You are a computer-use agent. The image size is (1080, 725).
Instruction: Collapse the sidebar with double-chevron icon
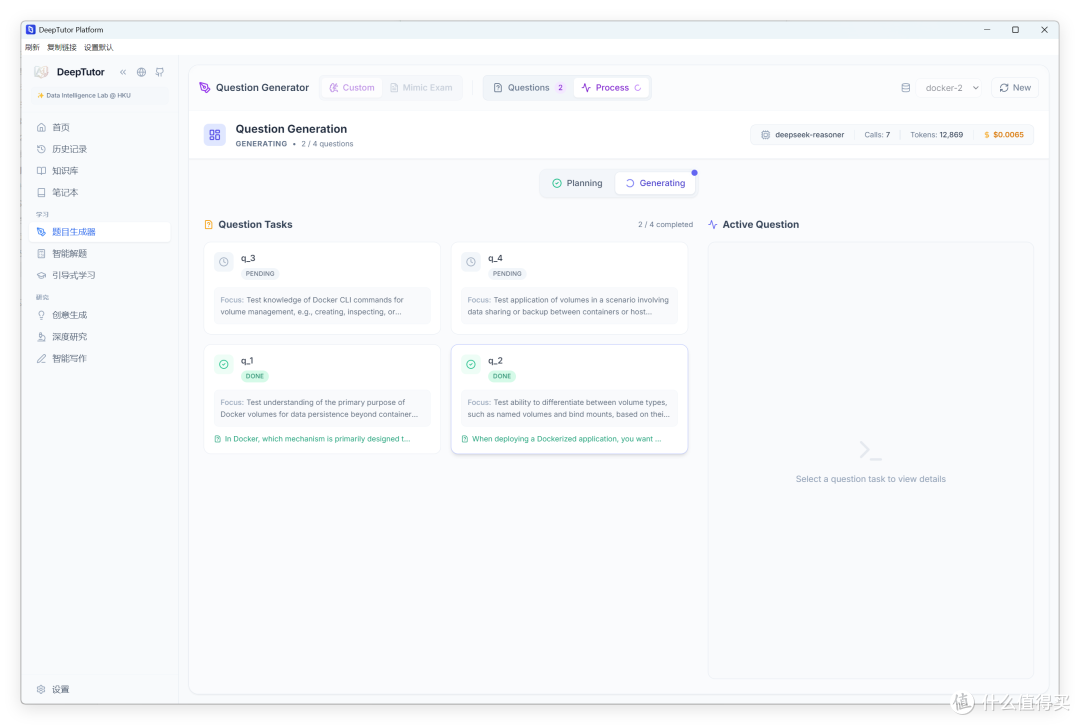(123, 72)
